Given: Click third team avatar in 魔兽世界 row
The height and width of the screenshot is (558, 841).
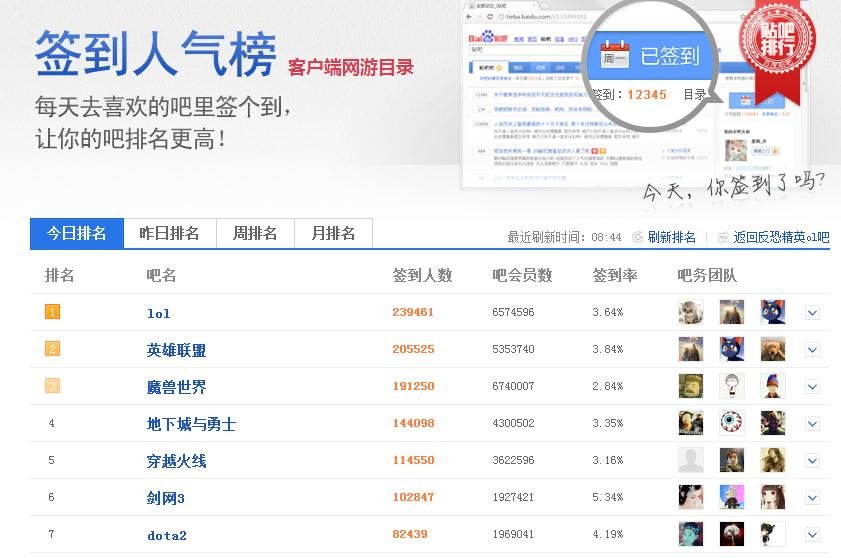Looking at the screenshot, I should 773,386.
